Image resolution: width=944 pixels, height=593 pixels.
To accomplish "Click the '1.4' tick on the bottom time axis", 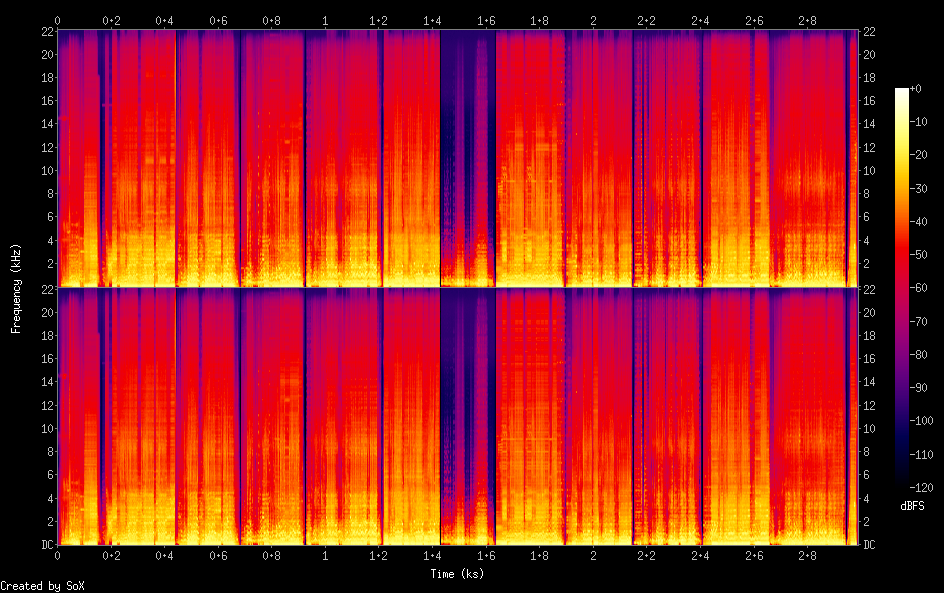I will (x=432, y=554).
